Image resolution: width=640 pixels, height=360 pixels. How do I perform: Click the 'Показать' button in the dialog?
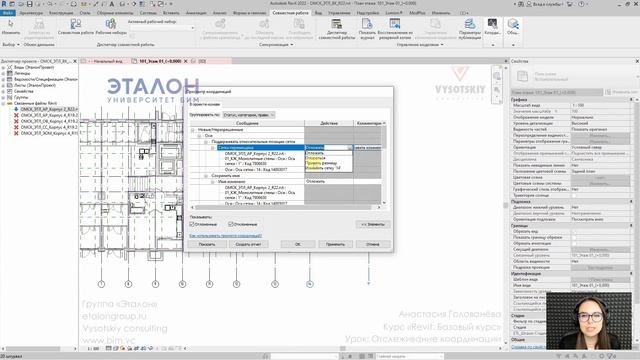207,244
